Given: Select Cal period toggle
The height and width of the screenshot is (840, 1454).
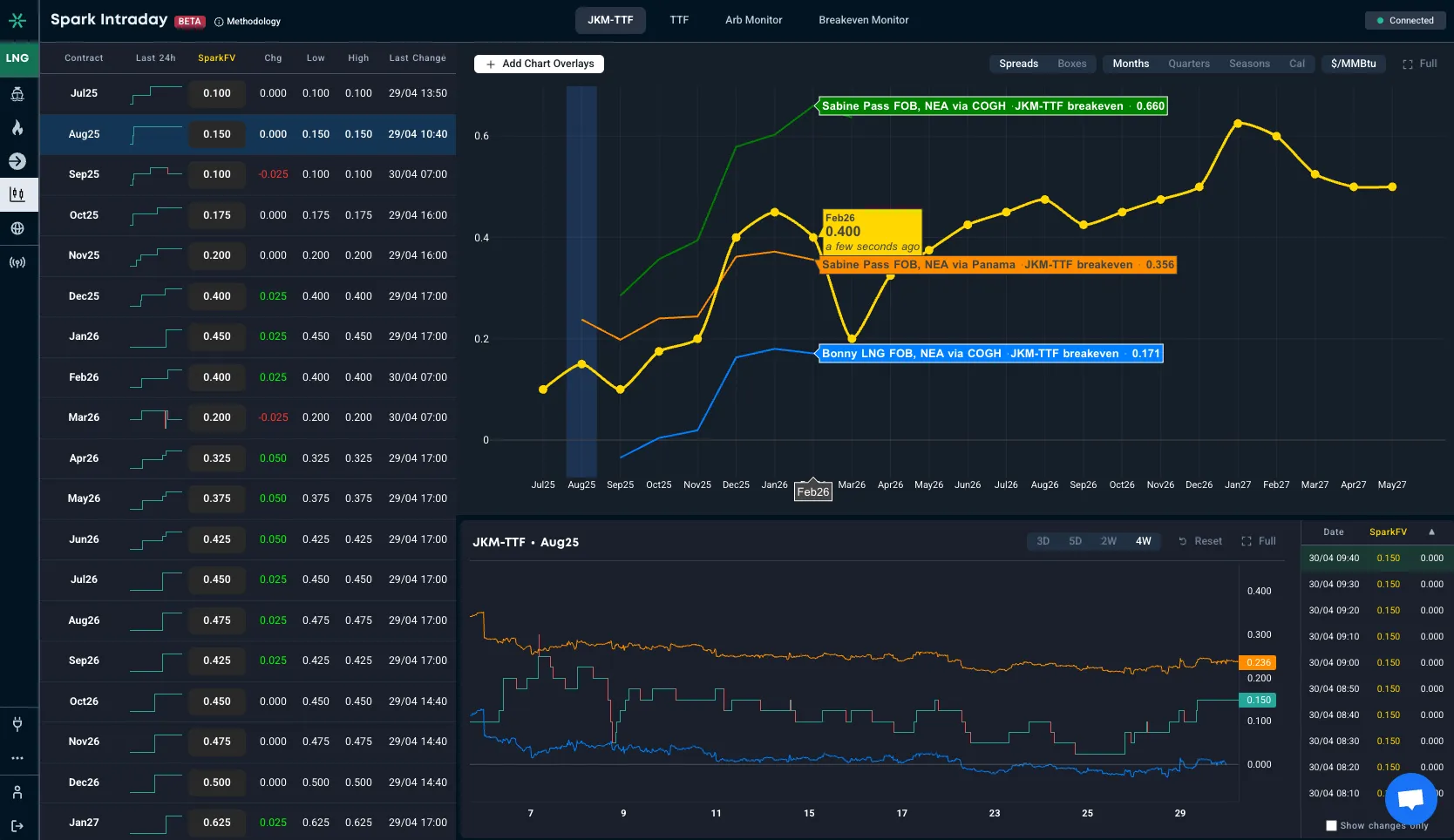Looking at the screenshot, I should point(1297,64).
